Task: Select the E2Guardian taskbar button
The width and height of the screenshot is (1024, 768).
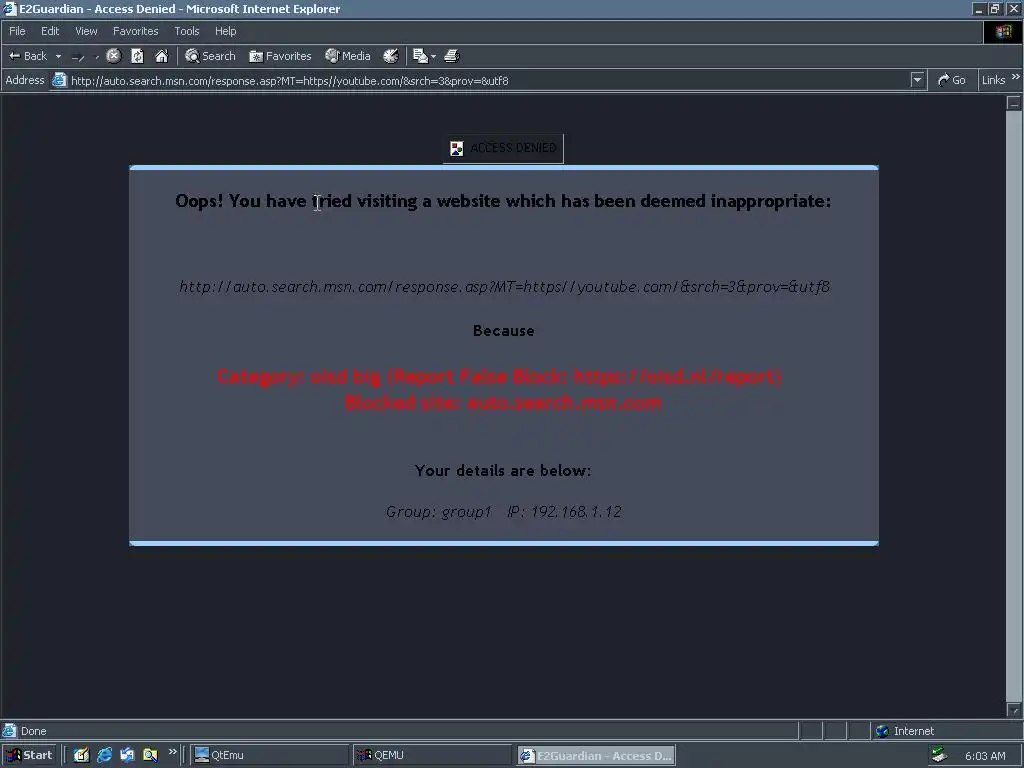Action: point(596,756)
